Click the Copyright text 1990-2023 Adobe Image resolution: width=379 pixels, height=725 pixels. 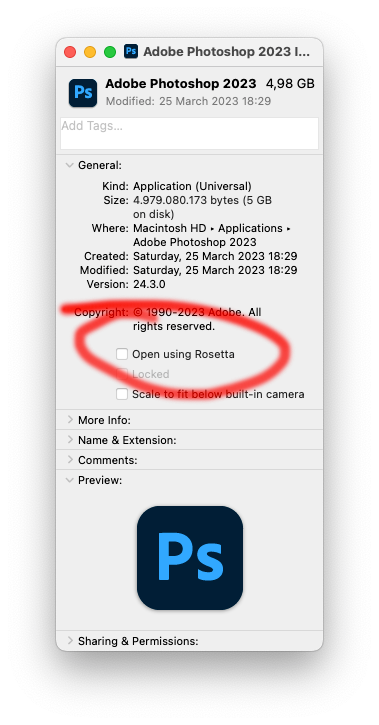(x=197, y=319)
